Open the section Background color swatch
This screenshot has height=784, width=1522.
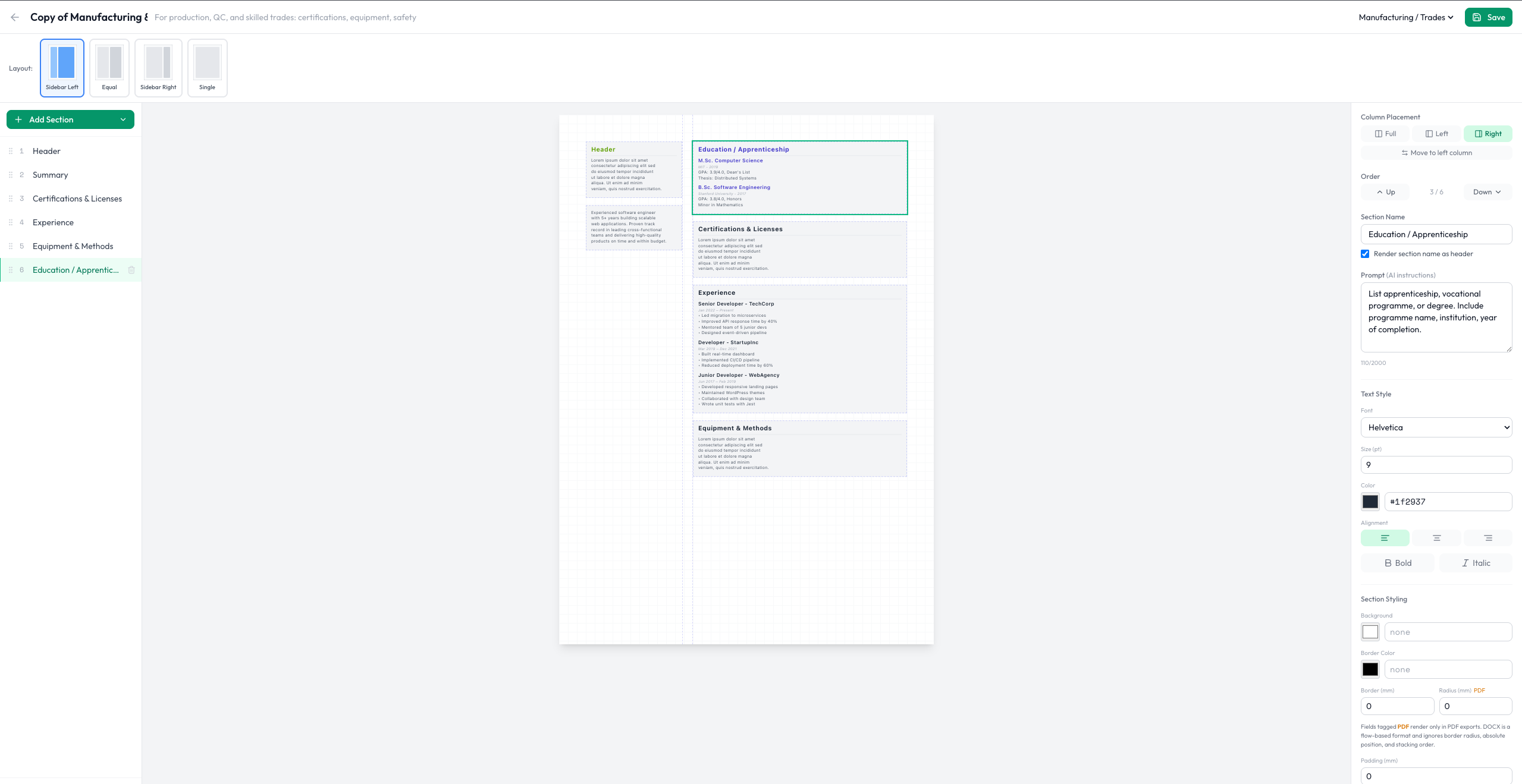tap(1370, 632)
